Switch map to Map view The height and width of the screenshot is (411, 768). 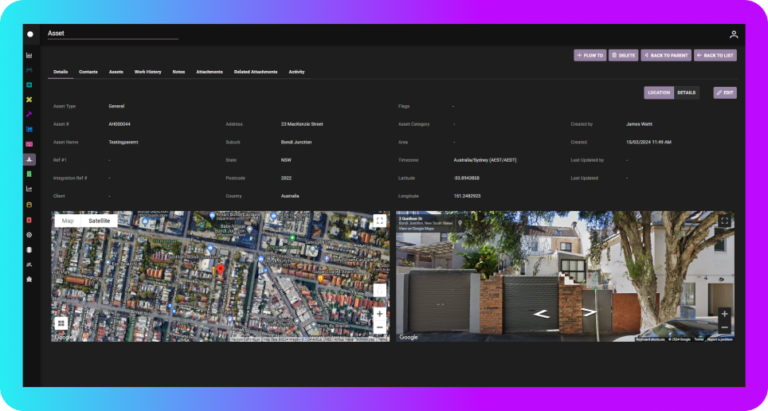point(68,220)
